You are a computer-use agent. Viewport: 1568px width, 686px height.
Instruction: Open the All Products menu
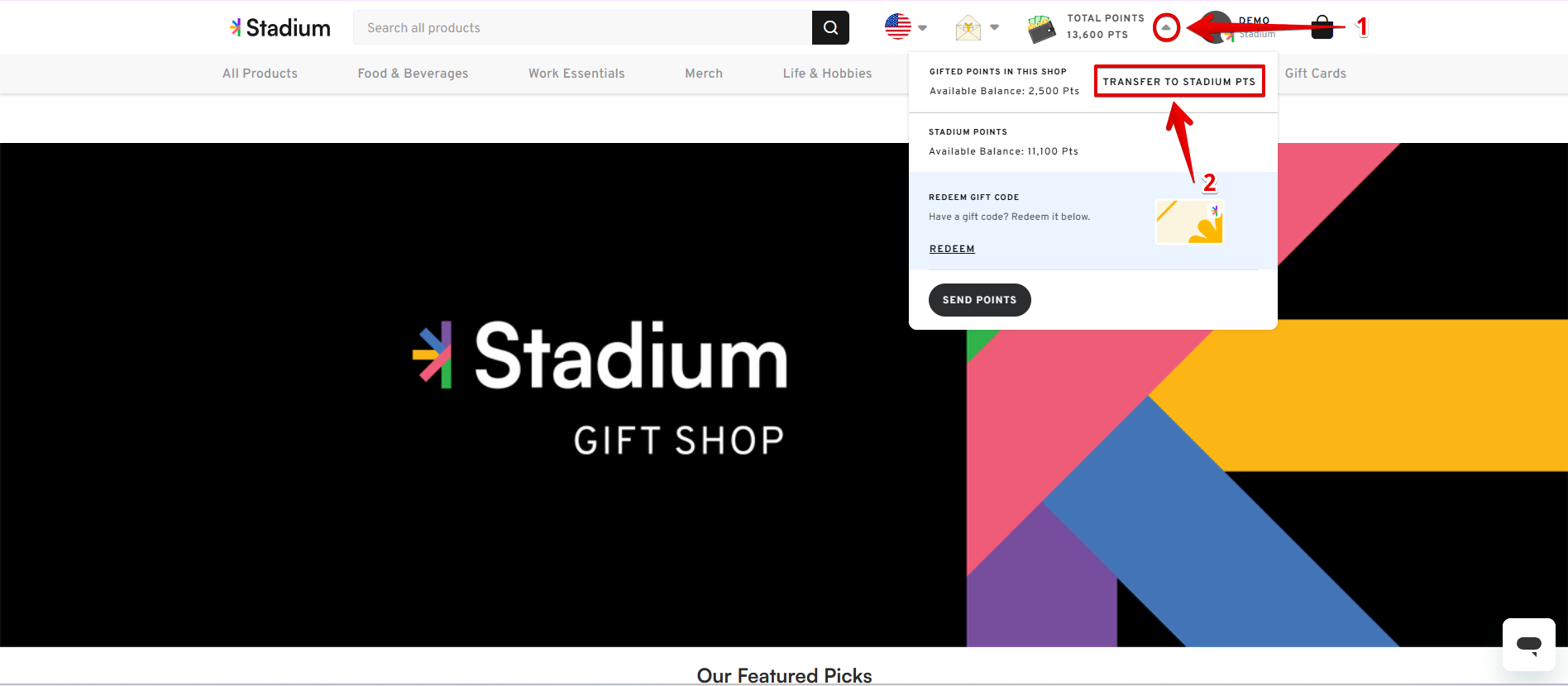260,74
